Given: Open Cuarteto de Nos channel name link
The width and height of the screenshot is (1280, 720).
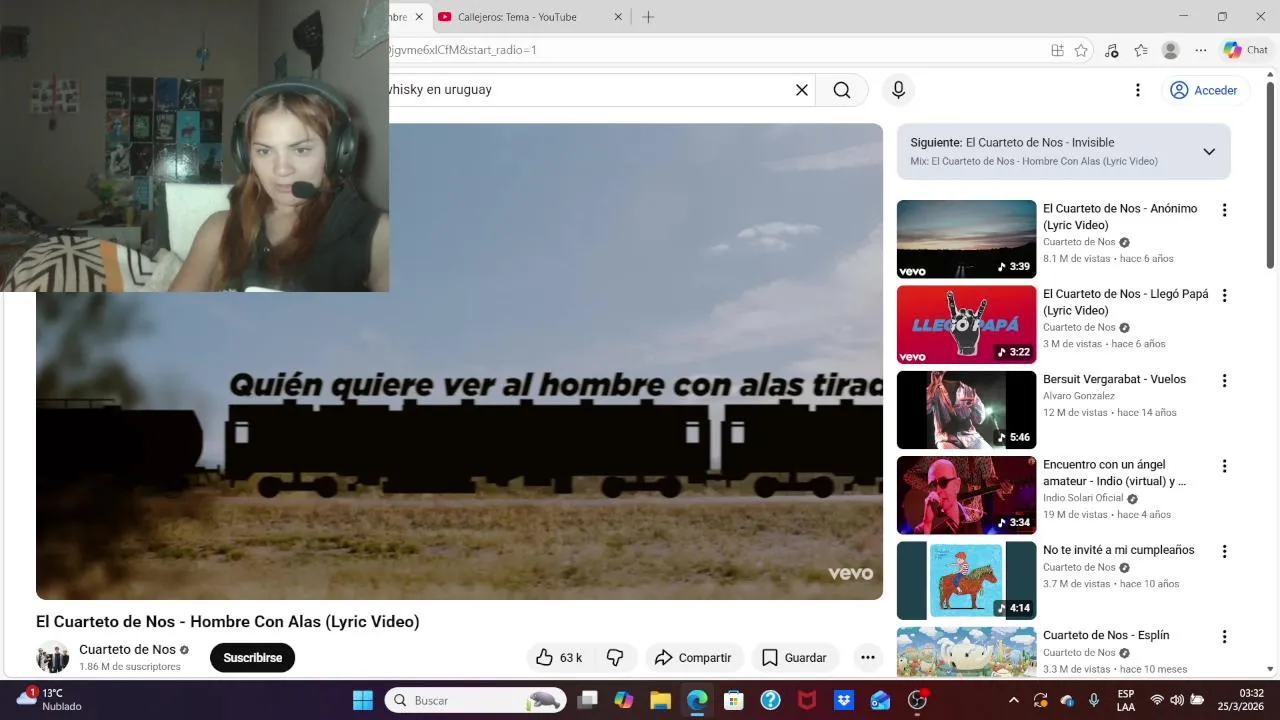Looking at the screenshot, I should point(127,650).
